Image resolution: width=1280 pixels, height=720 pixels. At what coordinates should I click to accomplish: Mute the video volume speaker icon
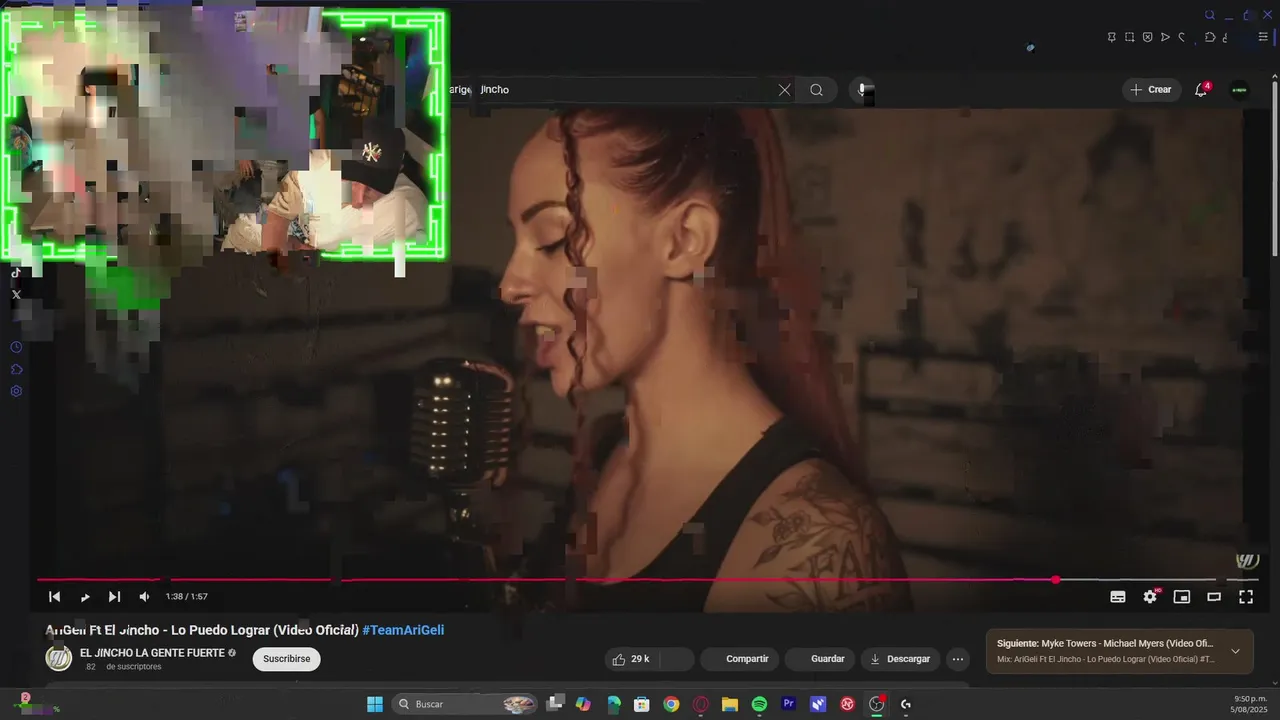point(144,597)
